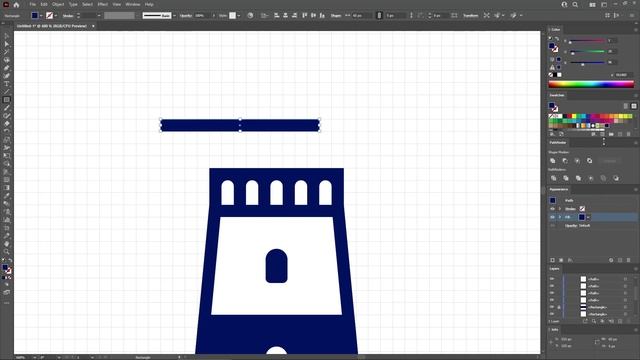Click horizontal align center in control bar
Image resolution: width=640 pixels, height=360 pixels.
(x=285, y=16)
